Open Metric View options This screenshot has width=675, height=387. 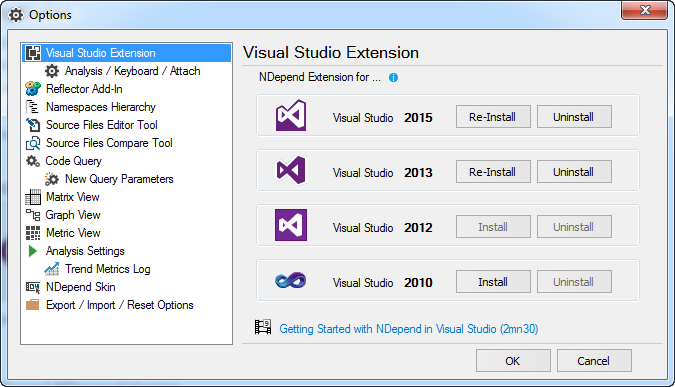[73, 233]
